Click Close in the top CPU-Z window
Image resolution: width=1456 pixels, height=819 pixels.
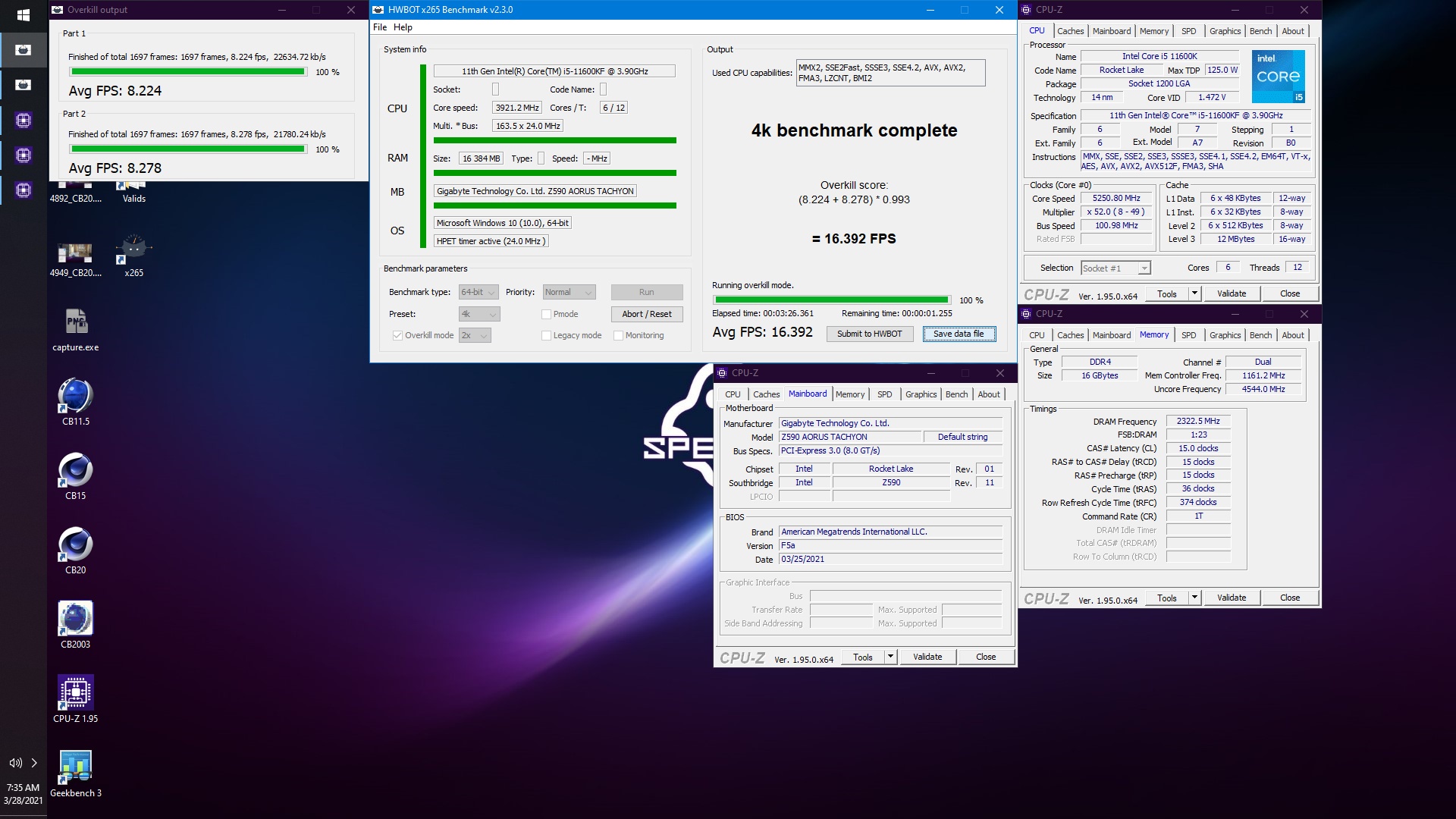[x=1289, y=293]
